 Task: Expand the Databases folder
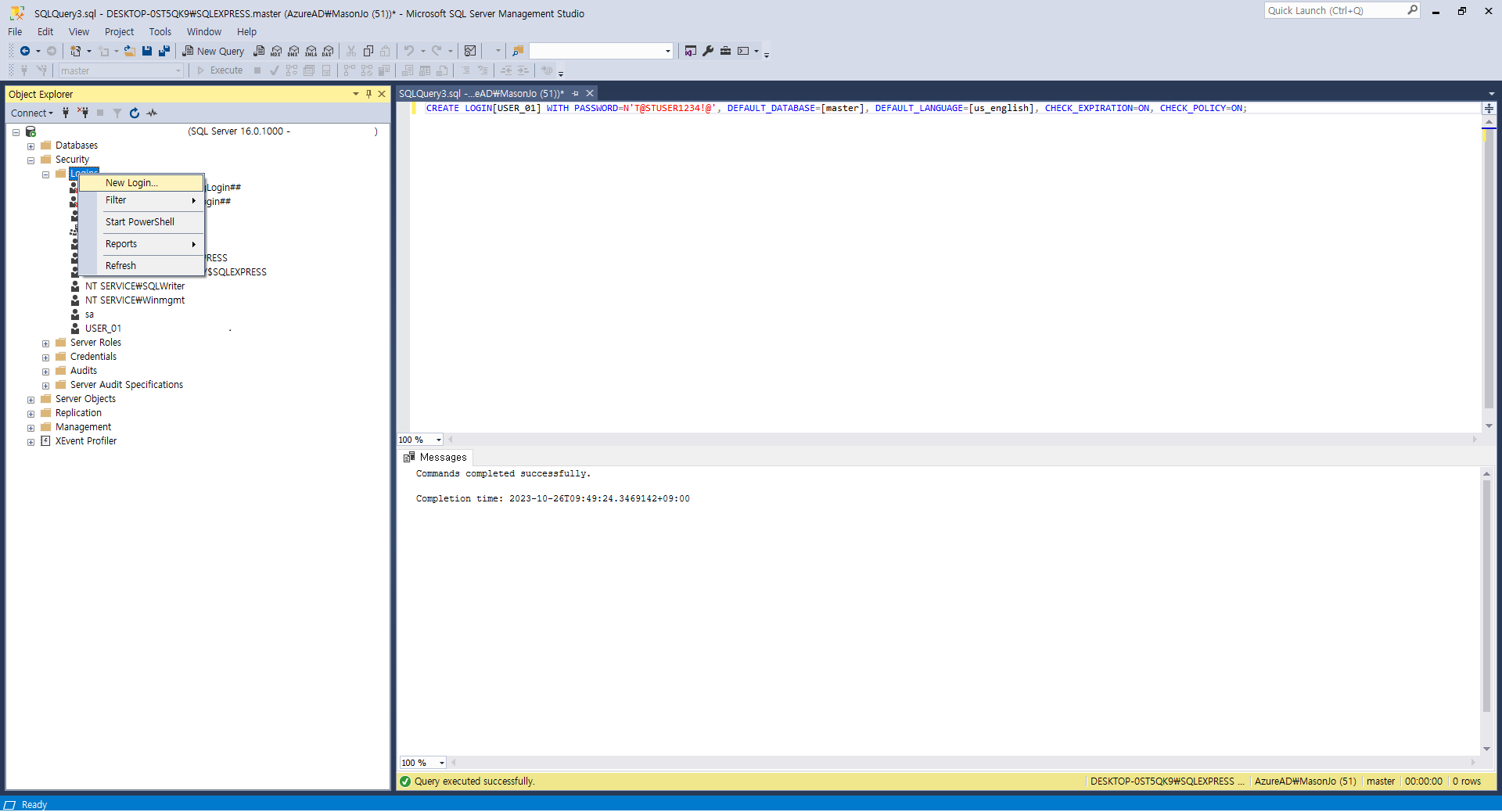coord(31,146)
